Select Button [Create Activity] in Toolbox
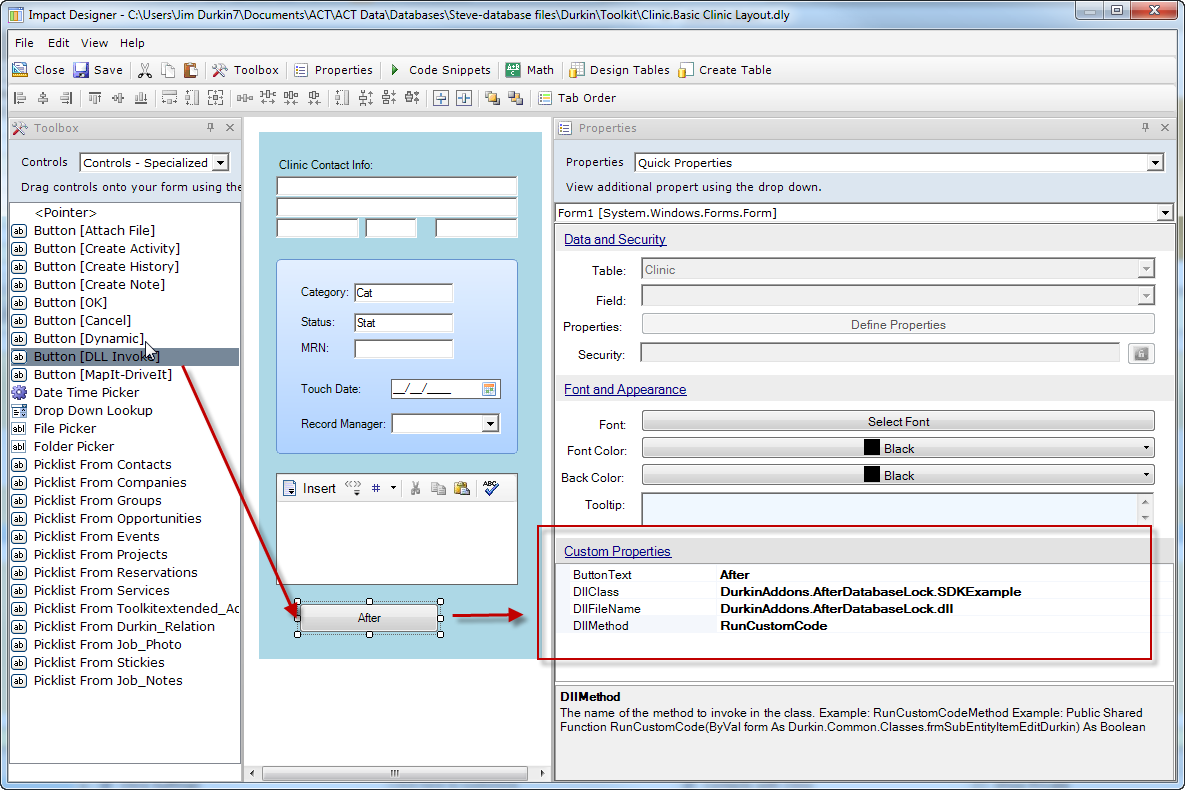Viewport: 1185px width, 790px height. point(107,249)
